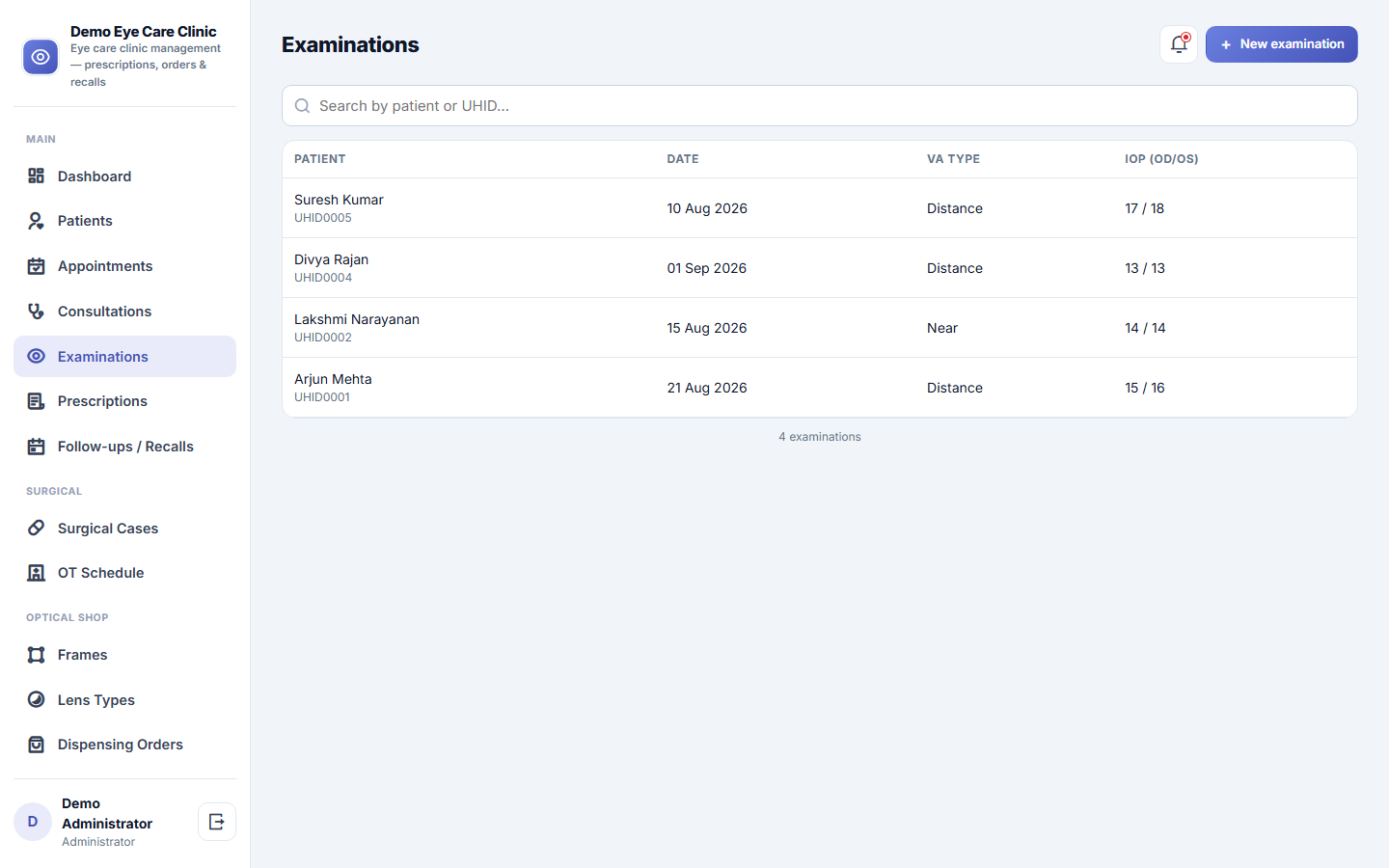Viewport: 1389px width, 868px height.
Task: Open Prescriptions section
Action: [124, 401]
